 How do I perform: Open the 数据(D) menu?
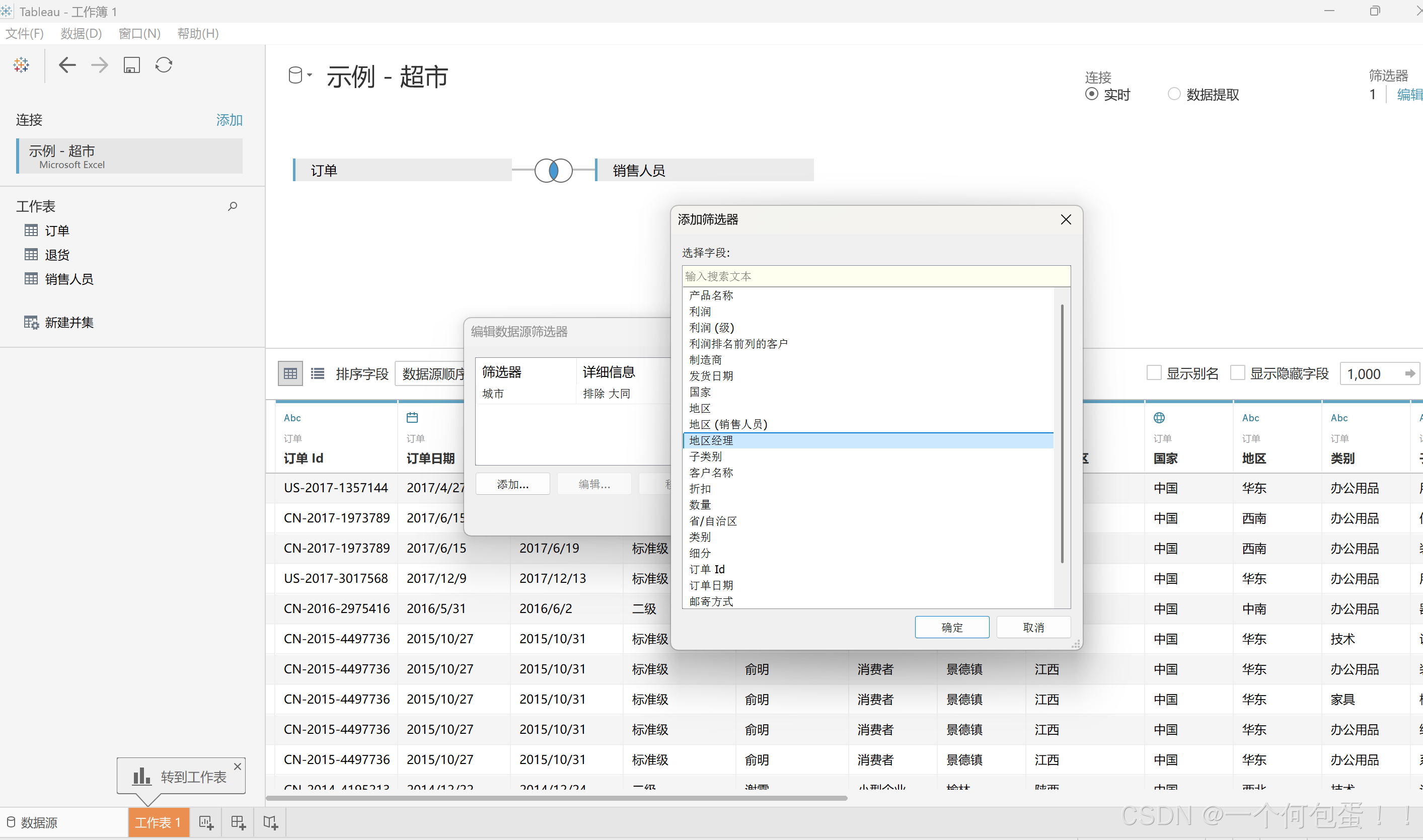[x=81, y=33]
